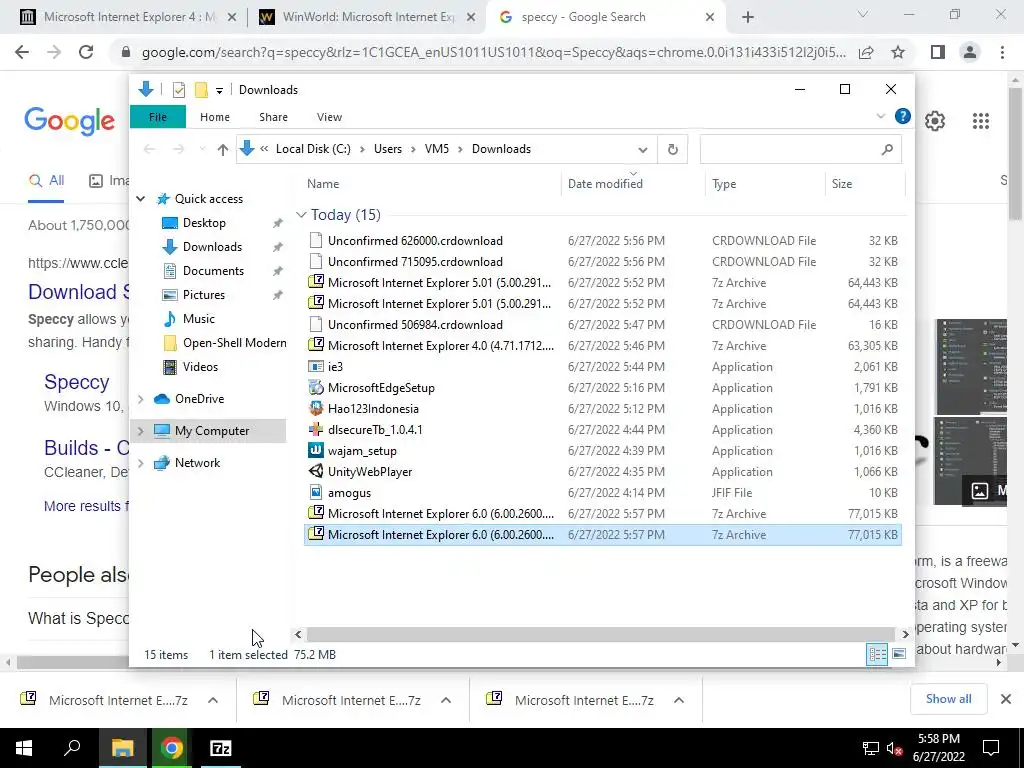Select the ie3 application icon

[316, 367]
